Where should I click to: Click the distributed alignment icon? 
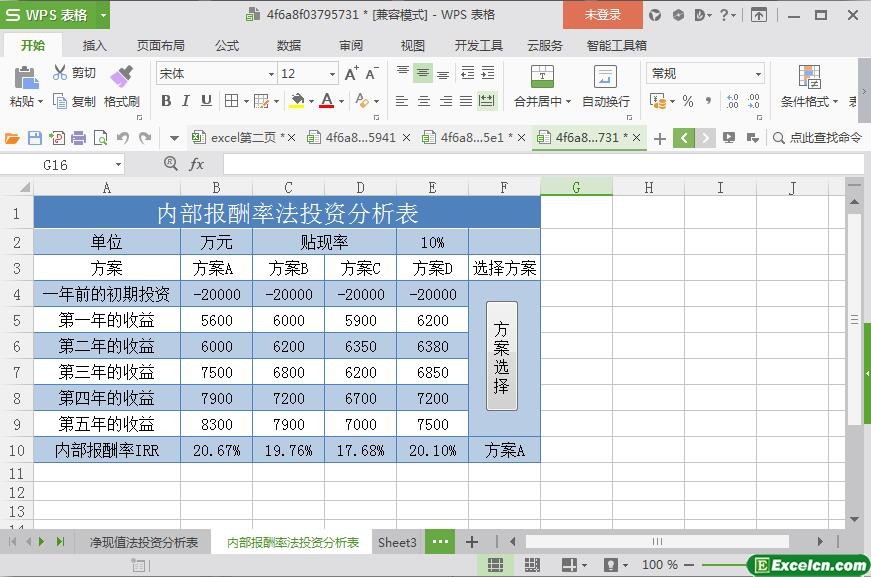487,101
